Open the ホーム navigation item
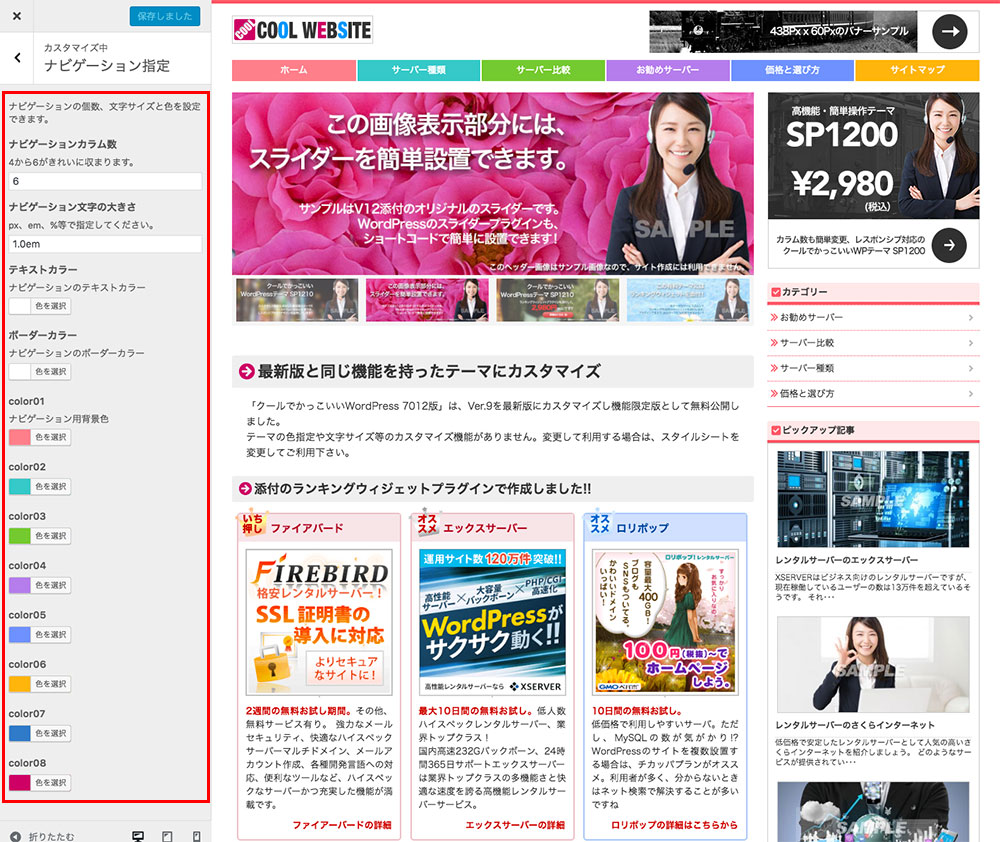Image resolution: width=1000 pixels, height=842 pixels. [x=293, y=70]
